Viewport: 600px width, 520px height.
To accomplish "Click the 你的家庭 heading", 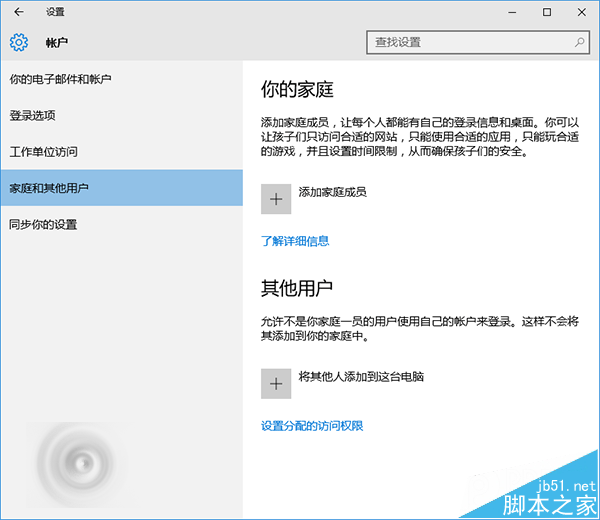I will point(297,90).
